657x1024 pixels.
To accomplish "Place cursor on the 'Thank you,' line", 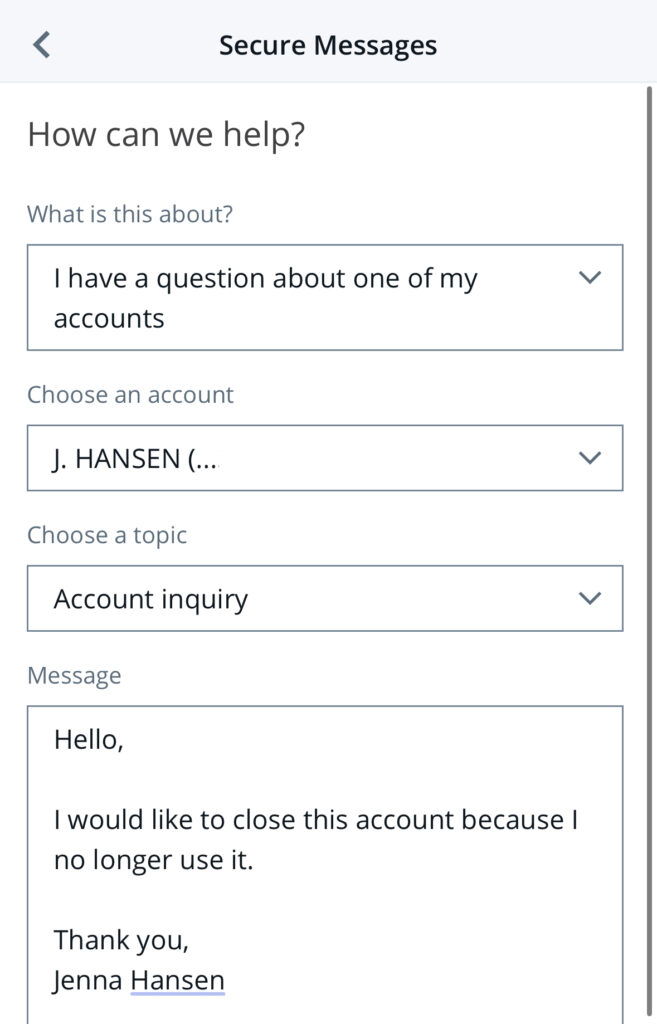I will tap(120, 940).
